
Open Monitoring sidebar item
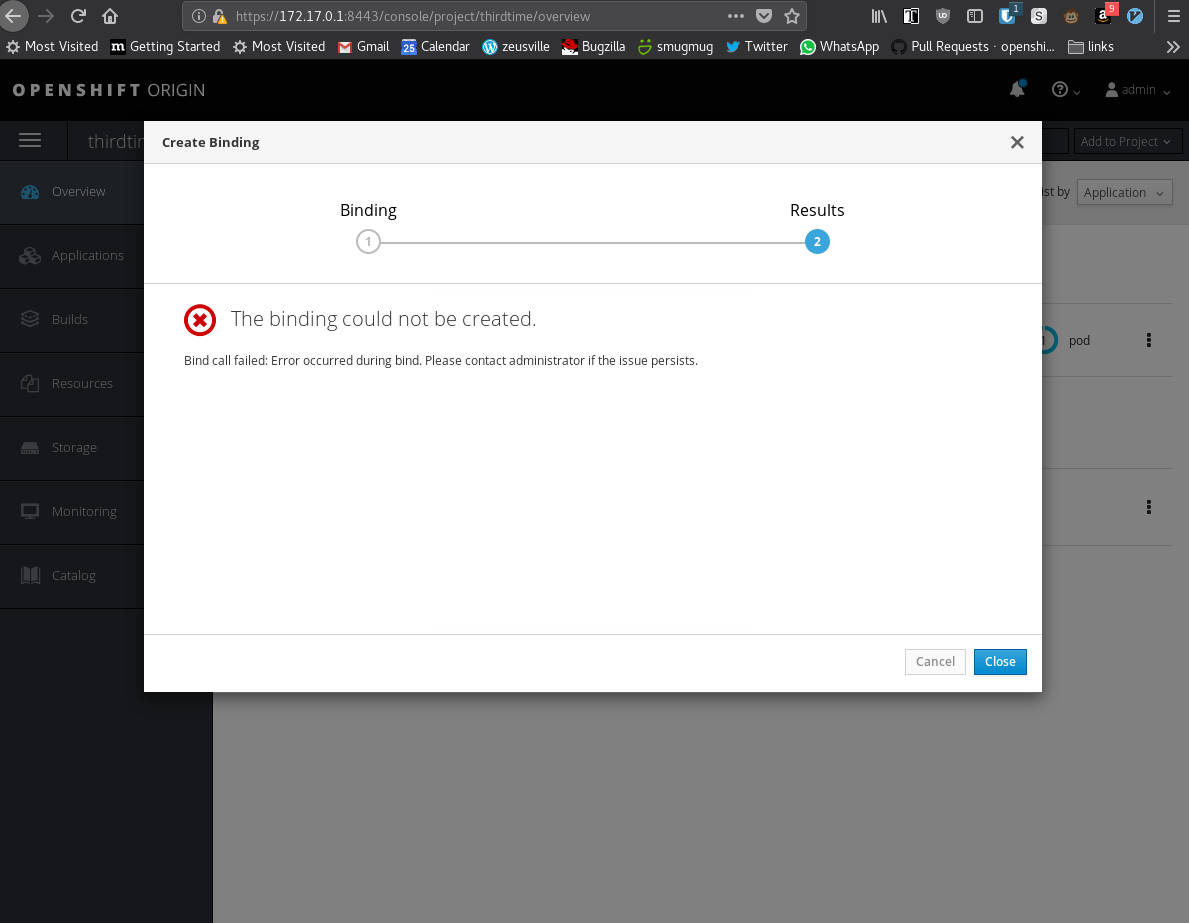[x=72, y=511]
